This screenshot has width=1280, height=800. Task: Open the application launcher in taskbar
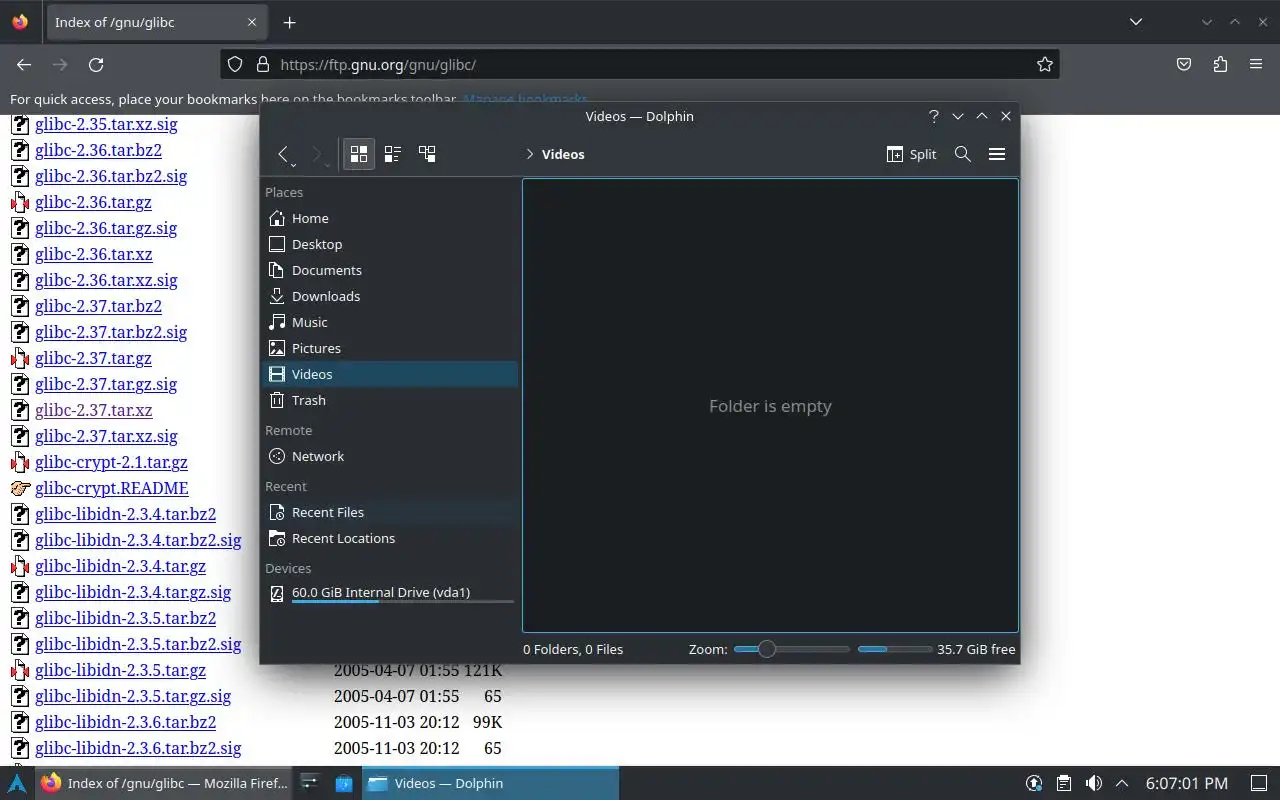point(17,783)
